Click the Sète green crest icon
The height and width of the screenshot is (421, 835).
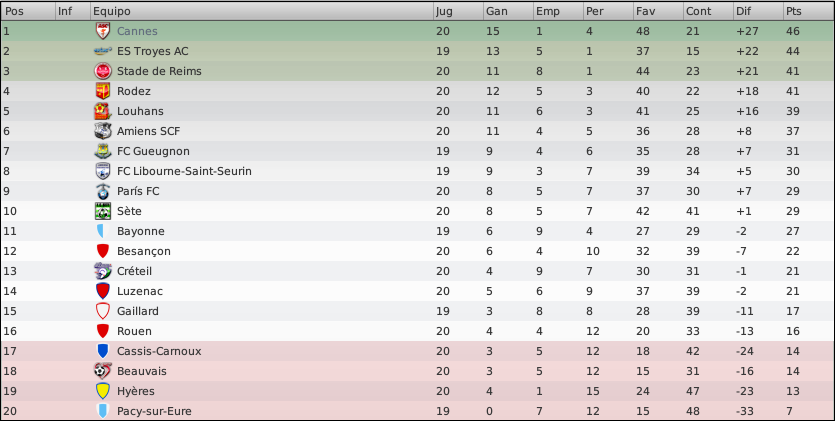pos(103,211)
